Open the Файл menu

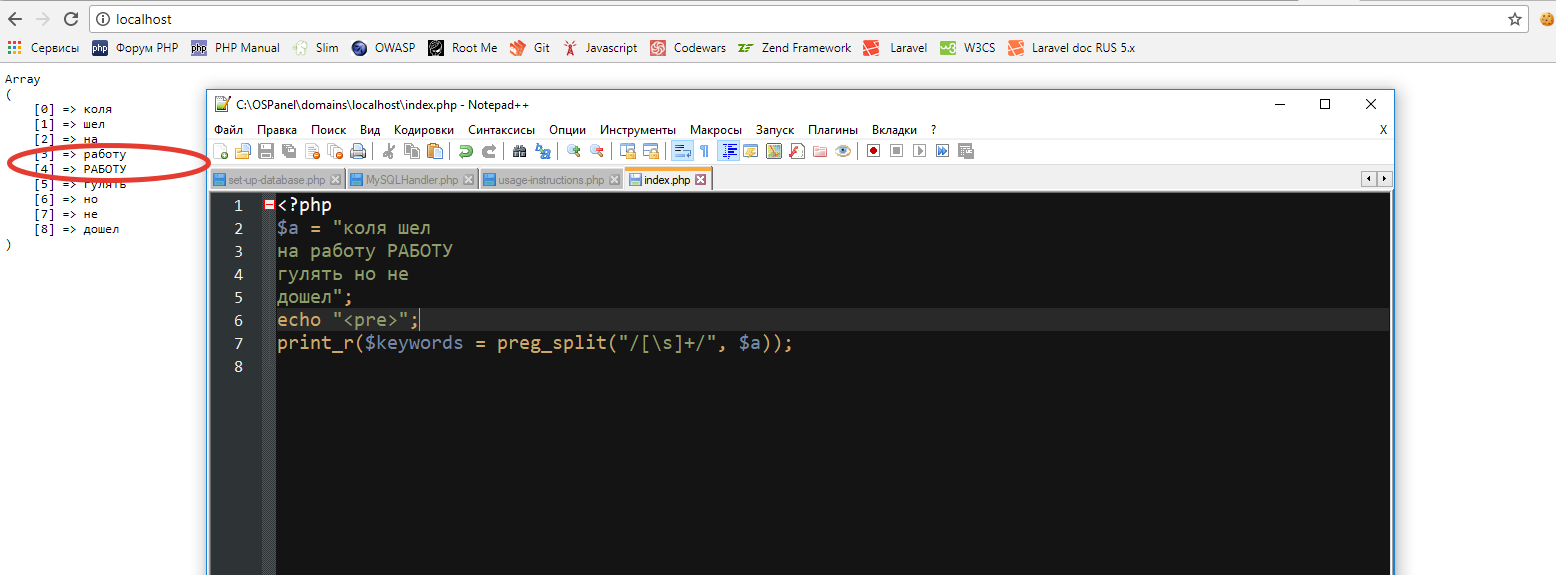coord(228,130)
